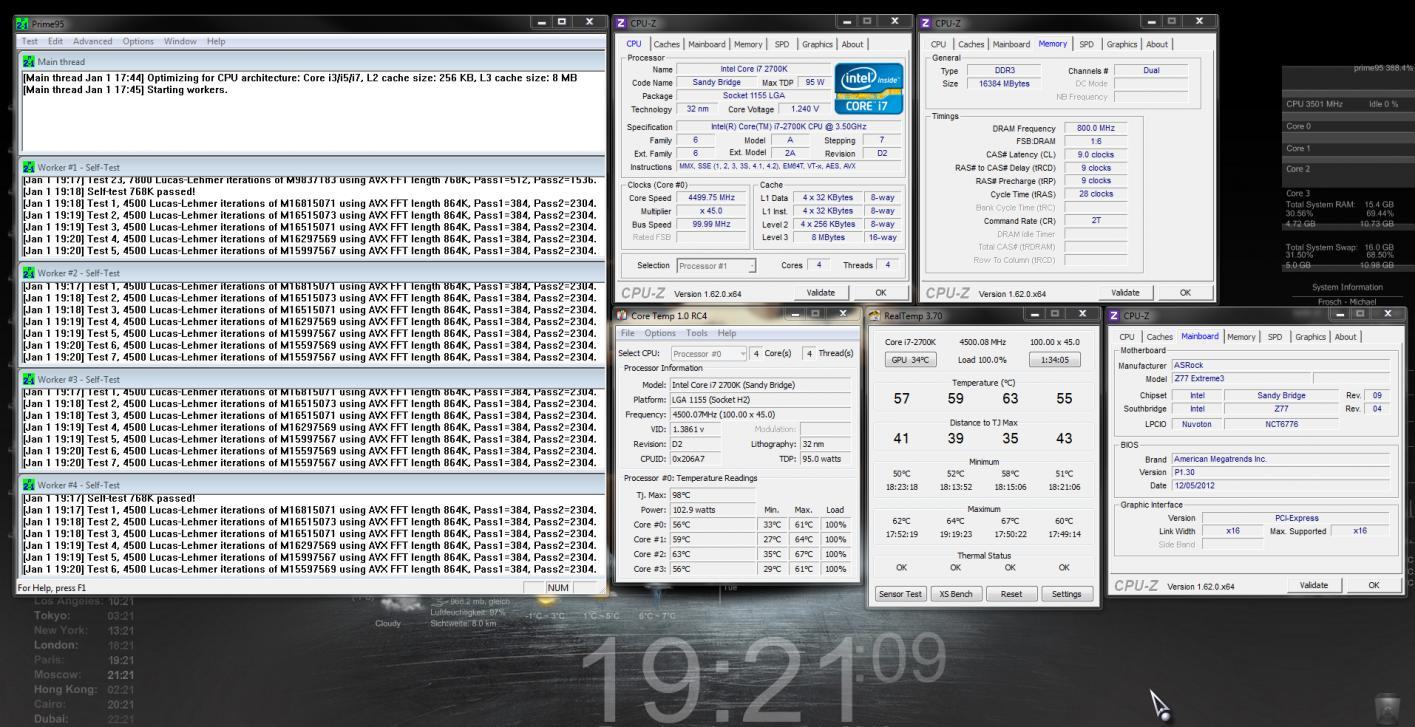Click the Model Z77 Extreme3 field in CPU-Z
The height and width of the screenshot is (727, 1415).
1240,379
